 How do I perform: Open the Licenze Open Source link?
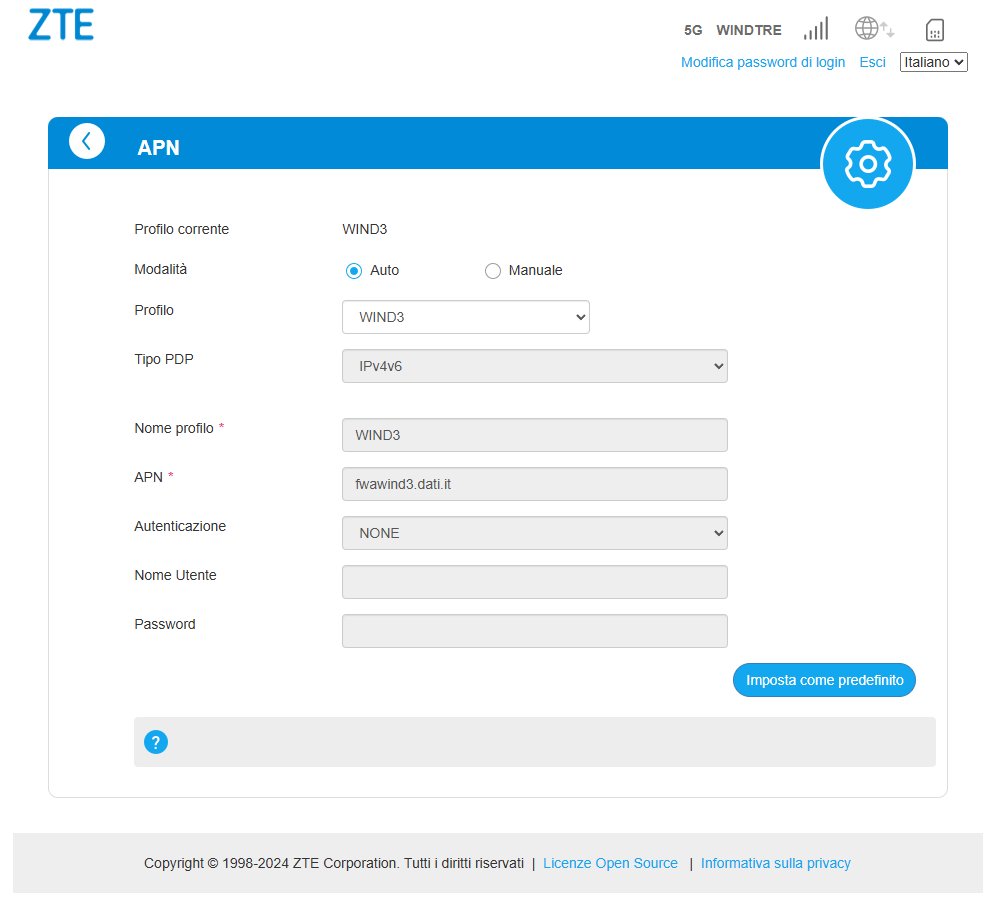(610, 863)
